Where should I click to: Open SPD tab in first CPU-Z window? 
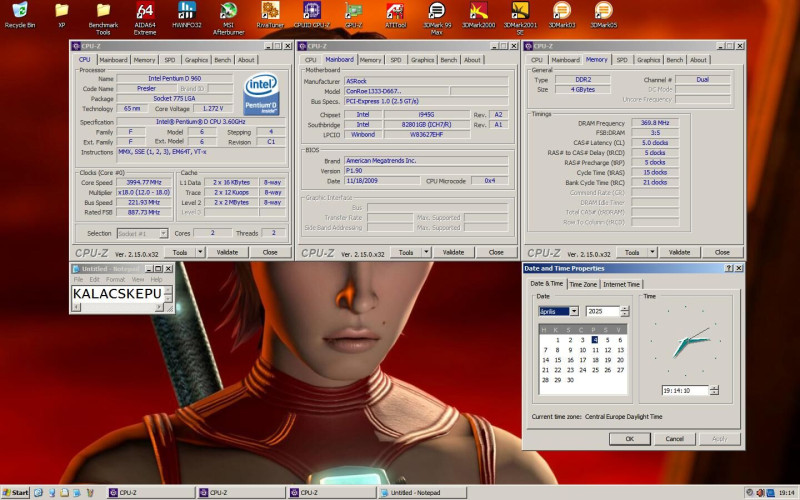169,60
